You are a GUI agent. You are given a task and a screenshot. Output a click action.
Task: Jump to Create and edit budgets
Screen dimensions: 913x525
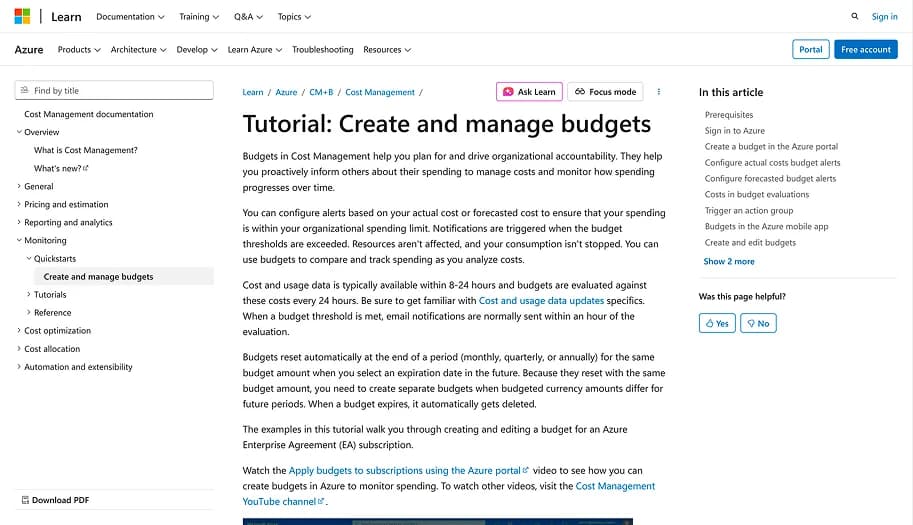coord(750,243)
